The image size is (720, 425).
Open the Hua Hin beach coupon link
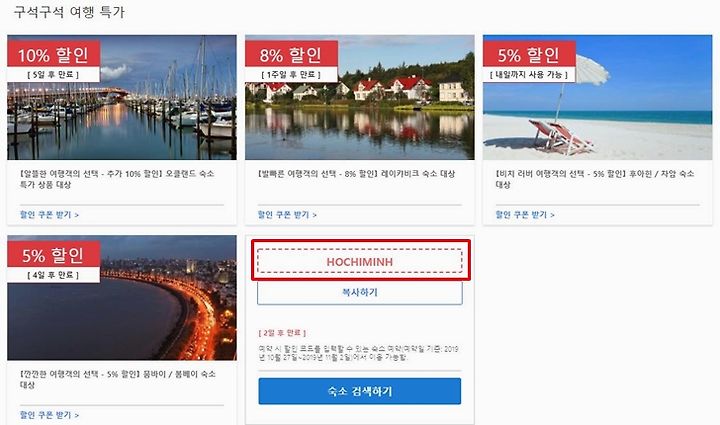[x=525, y=215]
